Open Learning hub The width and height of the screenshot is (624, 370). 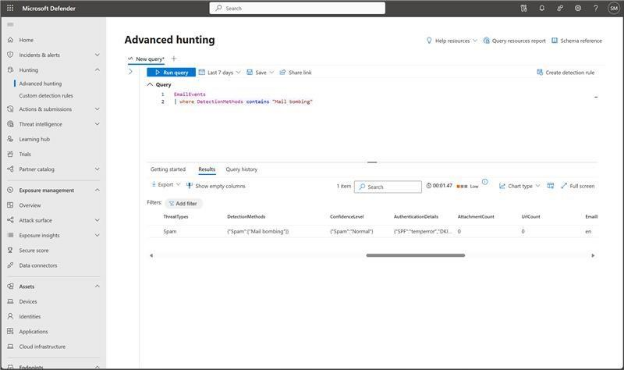click(x=34, y=139)
